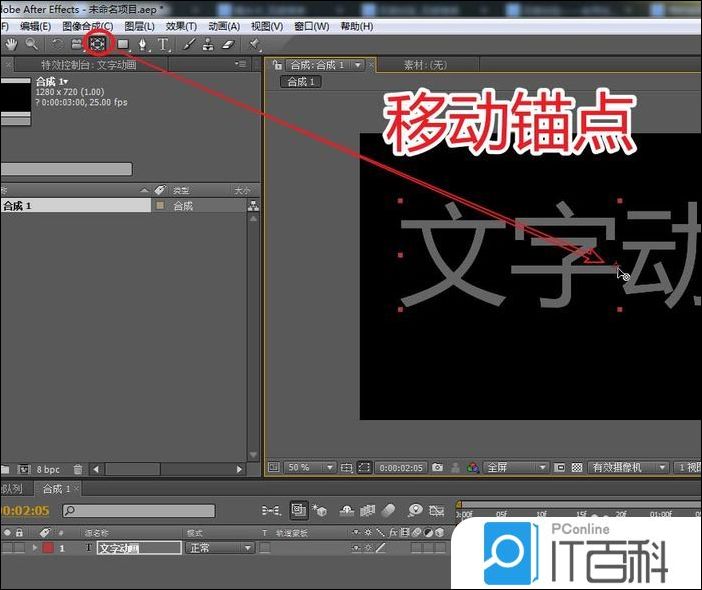Select the 合成 1 item in project list
The image size is (702, 590).
coord(75,206)
